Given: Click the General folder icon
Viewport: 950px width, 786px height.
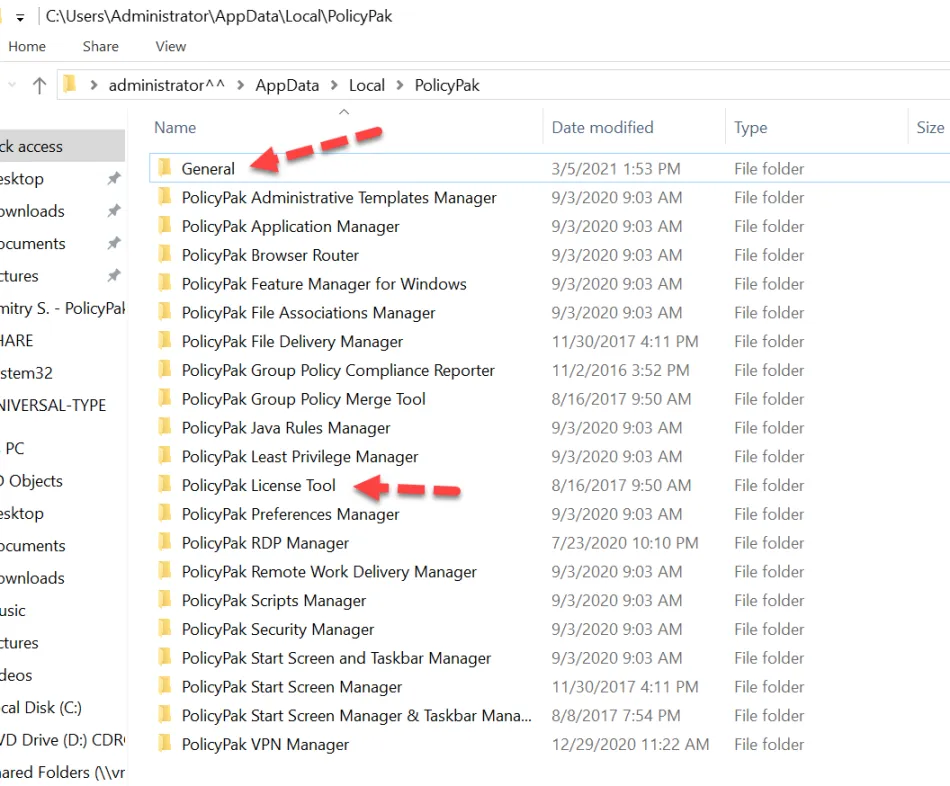Looking at the screenshot, I should pos(165,168).
